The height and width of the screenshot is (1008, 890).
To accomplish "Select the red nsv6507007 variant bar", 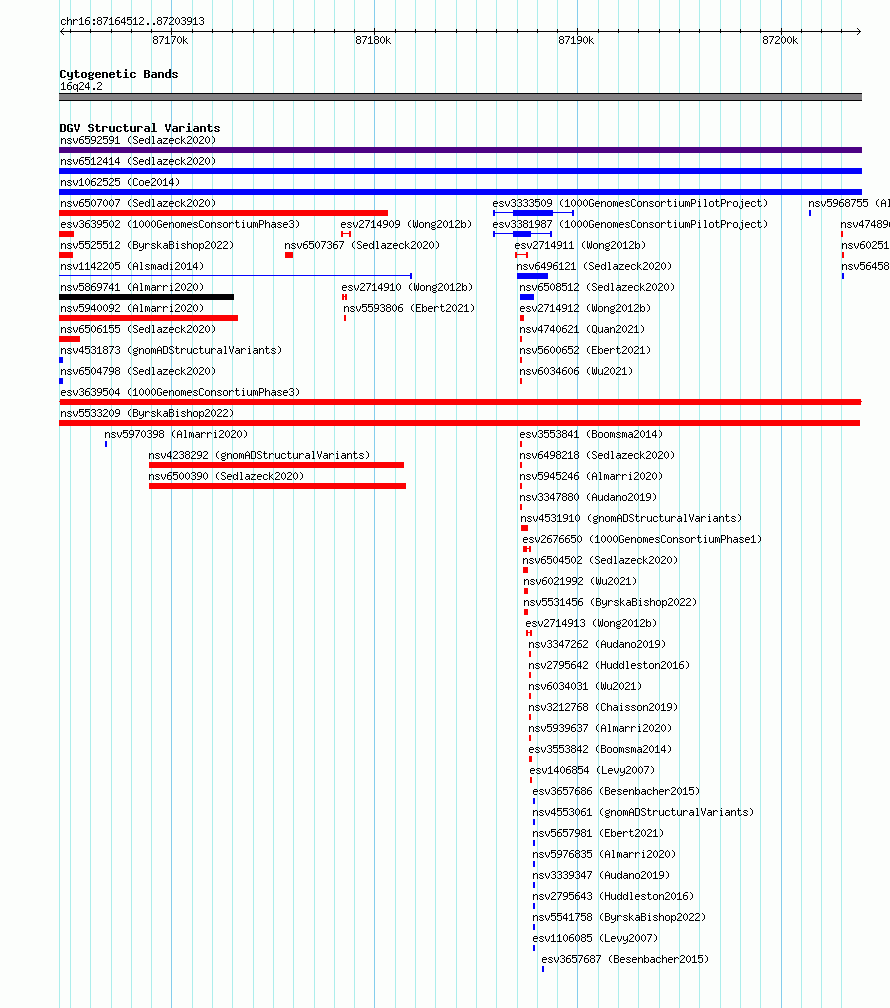I will coord(223,213).
